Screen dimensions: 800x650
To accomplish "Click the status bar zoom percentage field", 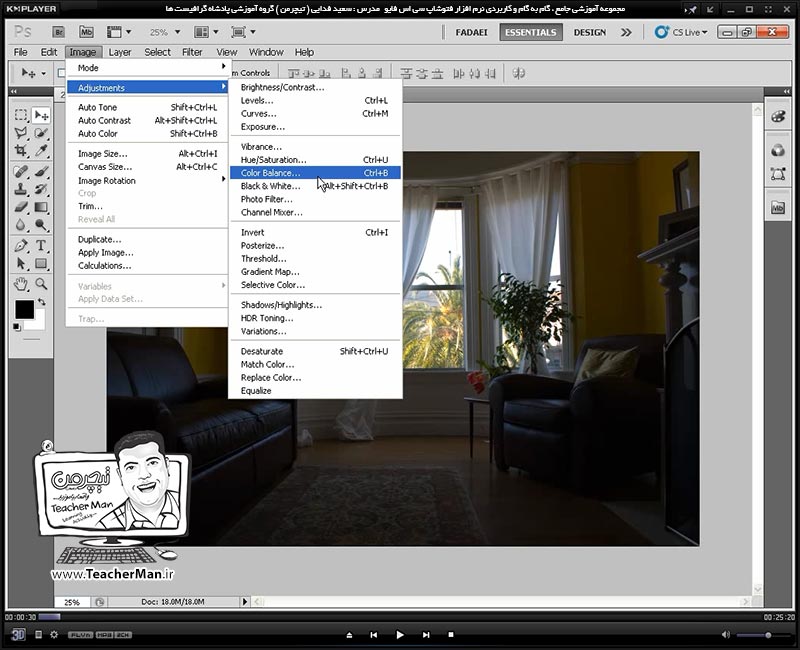I will (72, 602).
